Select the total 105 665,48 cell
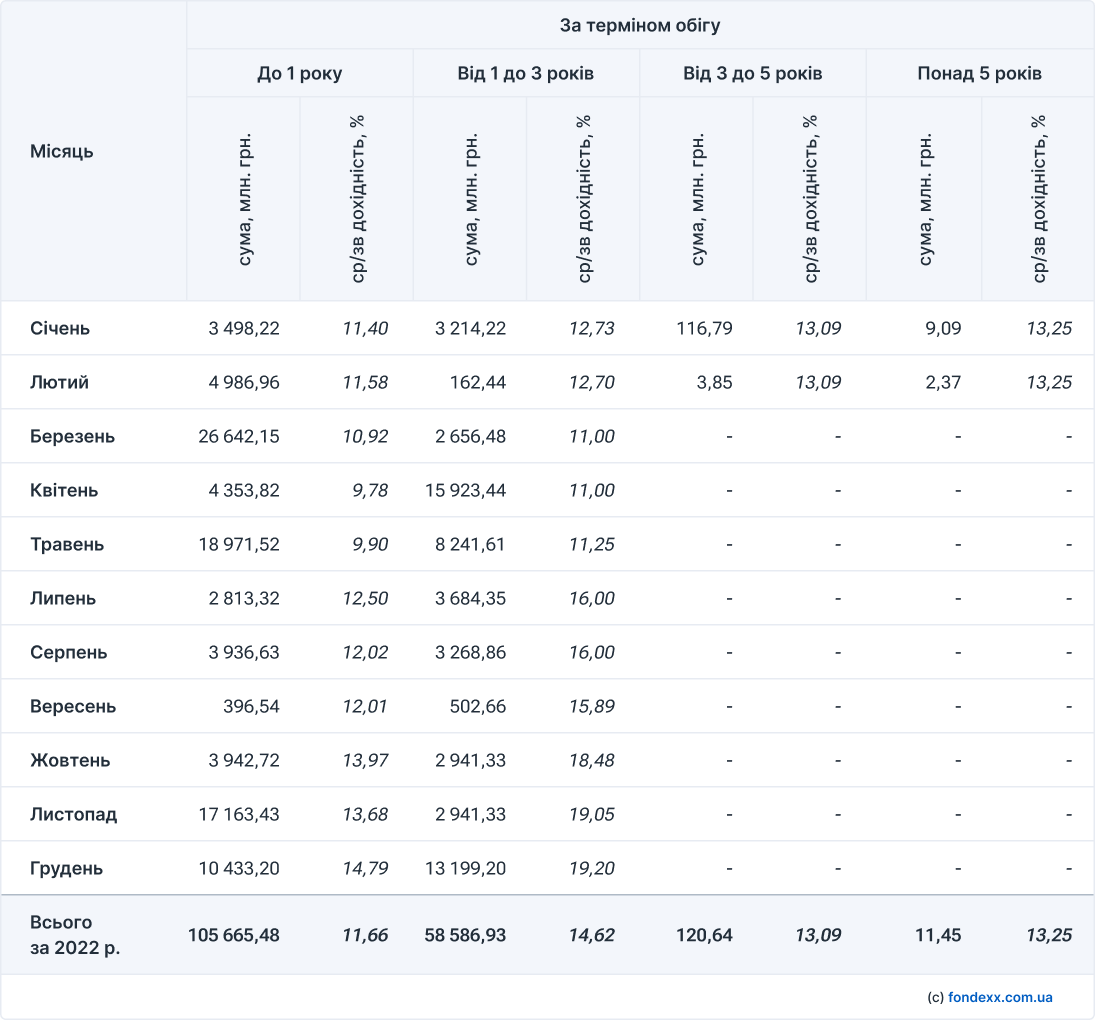 coord(234,936)
